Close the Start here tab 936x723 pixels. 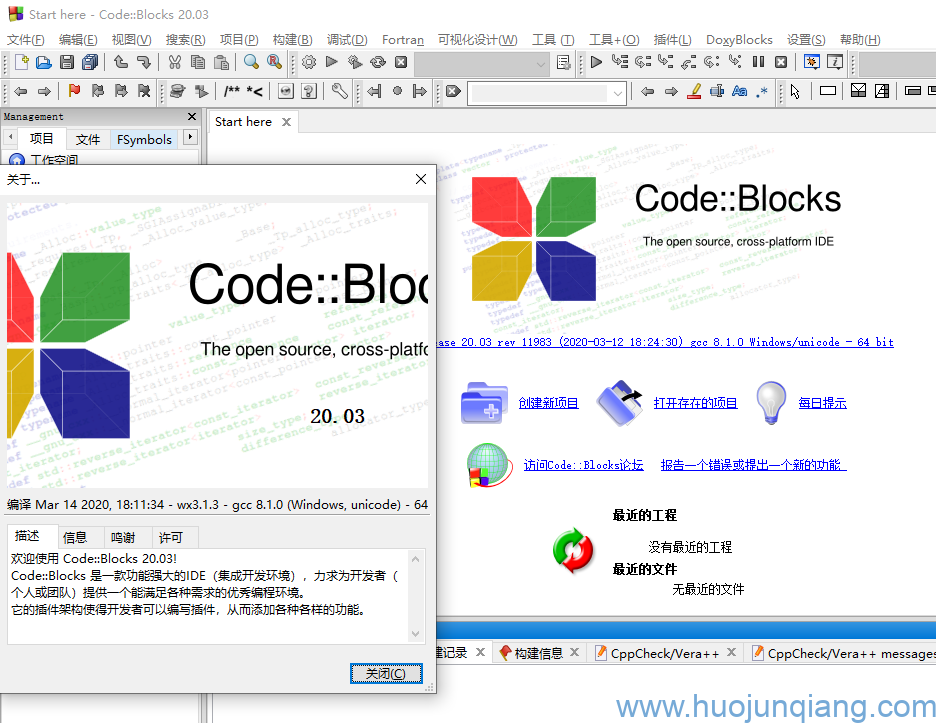(x=287, y=122)
